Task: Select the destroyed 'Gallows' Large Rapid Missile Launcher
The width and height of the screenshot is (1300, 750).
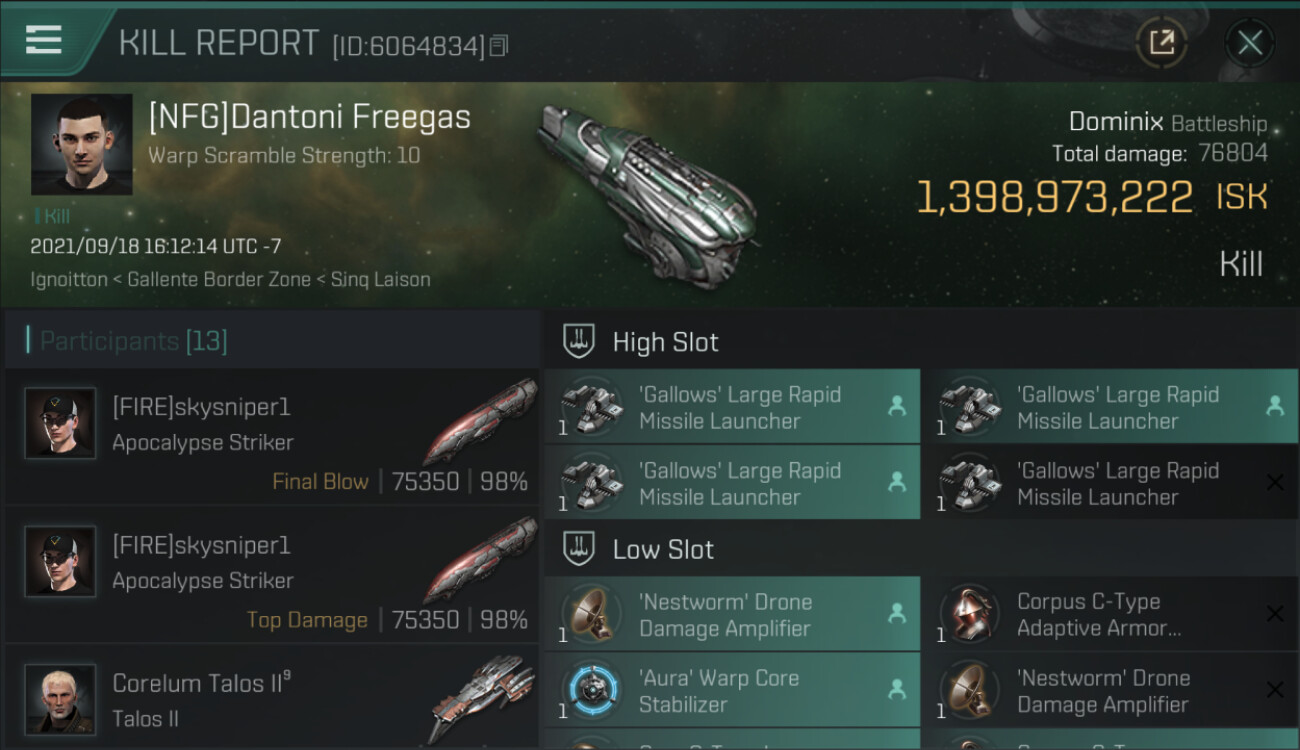Action: pos(1108,483)
